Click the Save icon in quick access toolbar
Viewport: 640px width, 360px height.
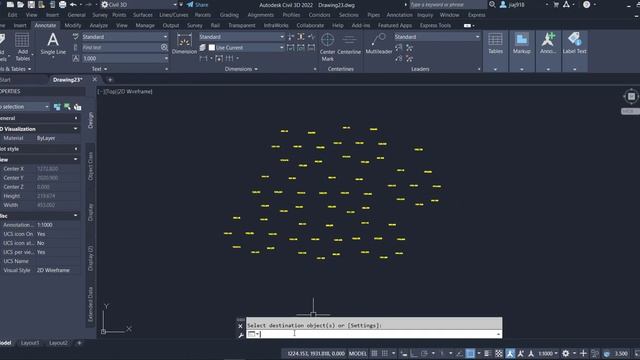pos(31,4)
